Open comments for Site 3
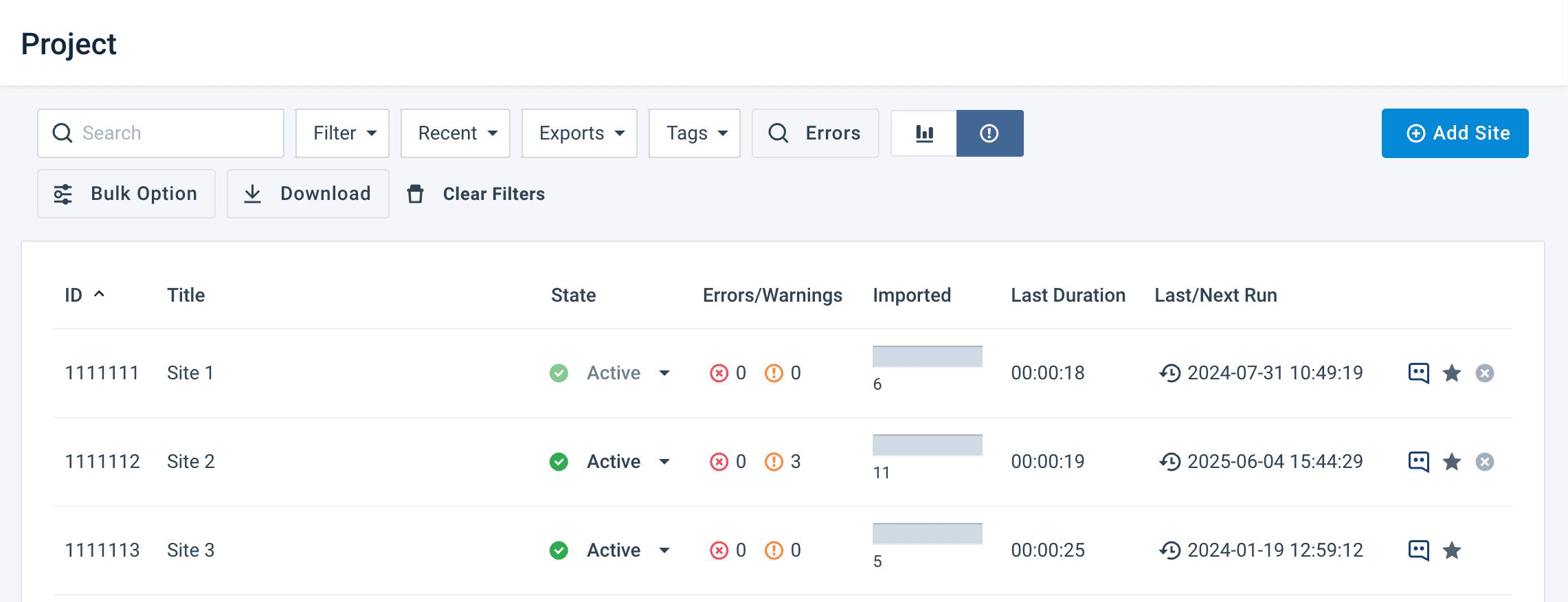Image resolution: width=1568 pixels, height=602 pixels. [1418, 550]
